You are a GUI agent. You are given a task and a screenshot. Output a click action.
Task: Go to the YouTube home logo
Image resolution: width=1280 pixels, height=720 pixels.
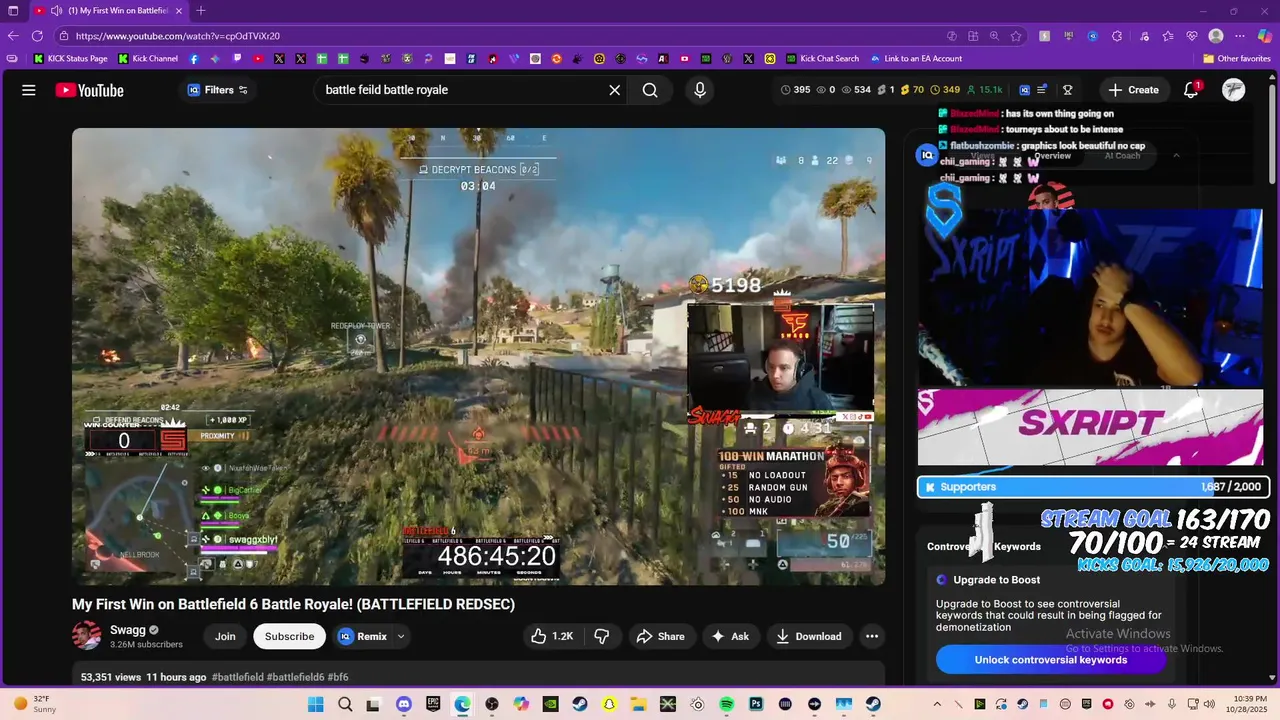point(90,90)
